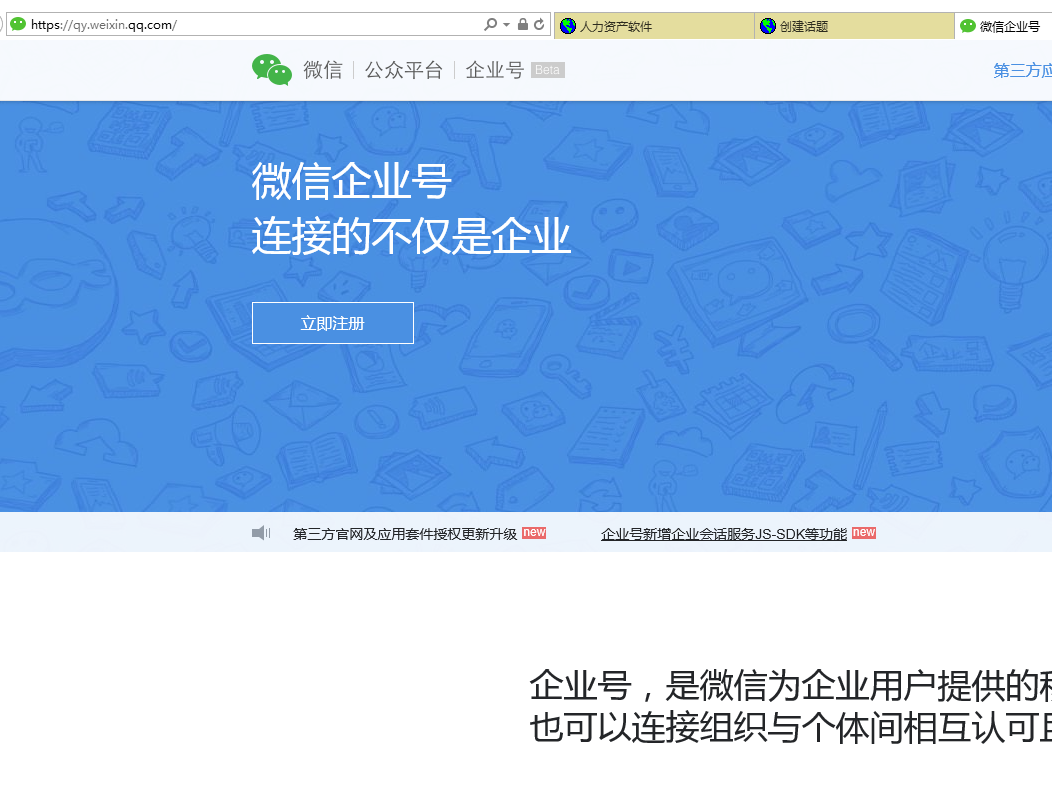Viewport: 1052px width, 806px height.
Task: Click the speaker announcement icon
Action: point(261,533)
